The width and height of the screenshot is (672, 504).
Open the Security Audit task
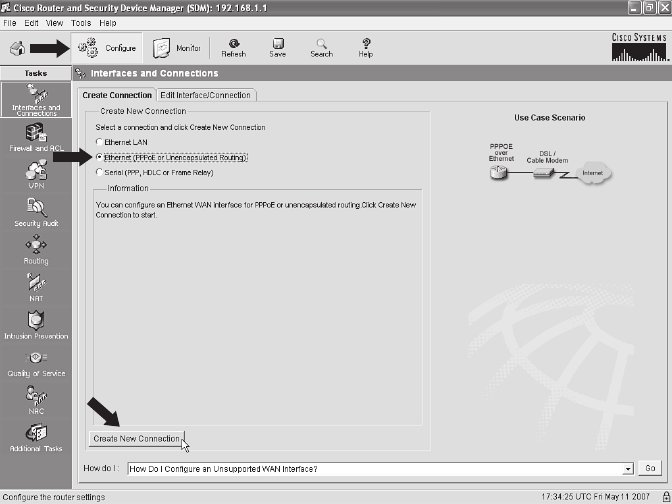tap(36, 212)
